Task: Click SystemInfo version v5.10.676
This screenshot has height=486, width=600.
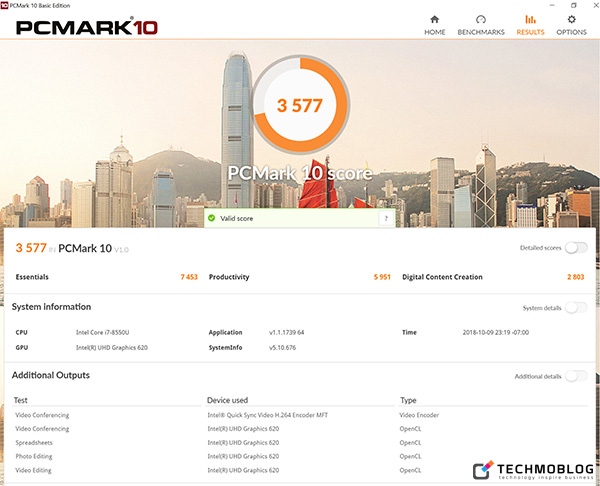Action: [x=282, y=347]
